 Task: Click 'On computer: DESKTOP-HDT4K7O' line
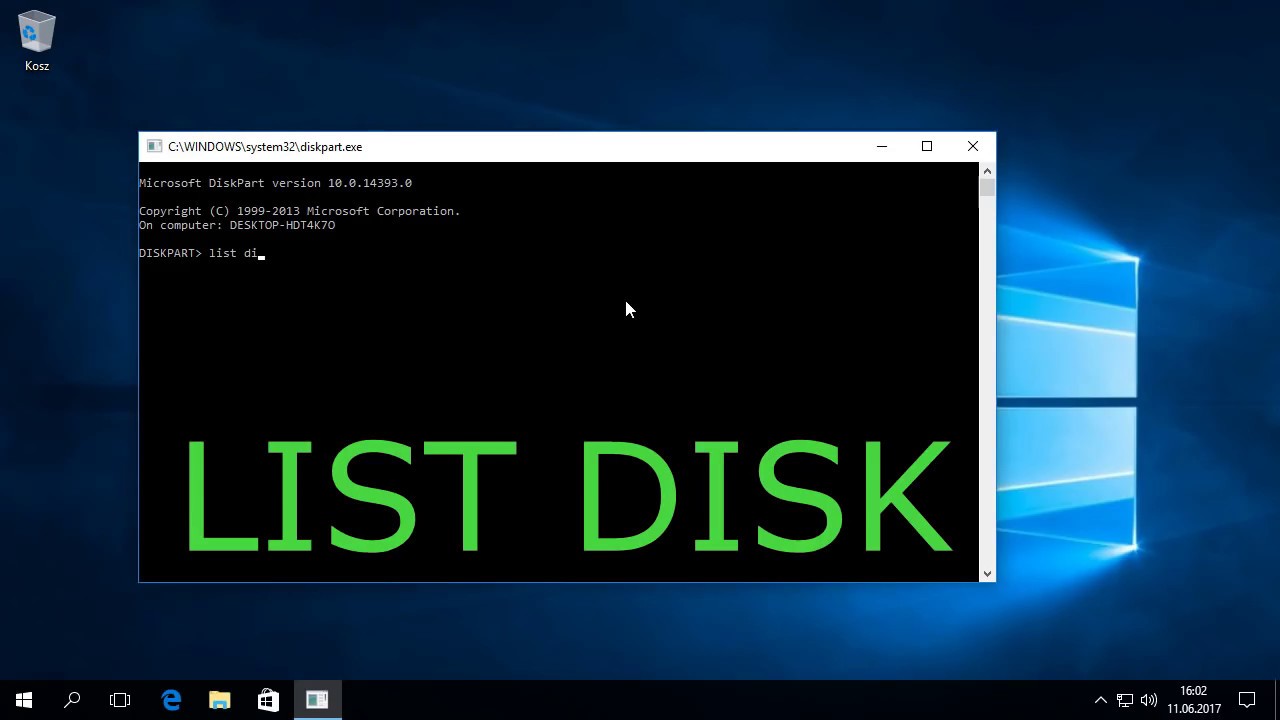coord(237,225)
